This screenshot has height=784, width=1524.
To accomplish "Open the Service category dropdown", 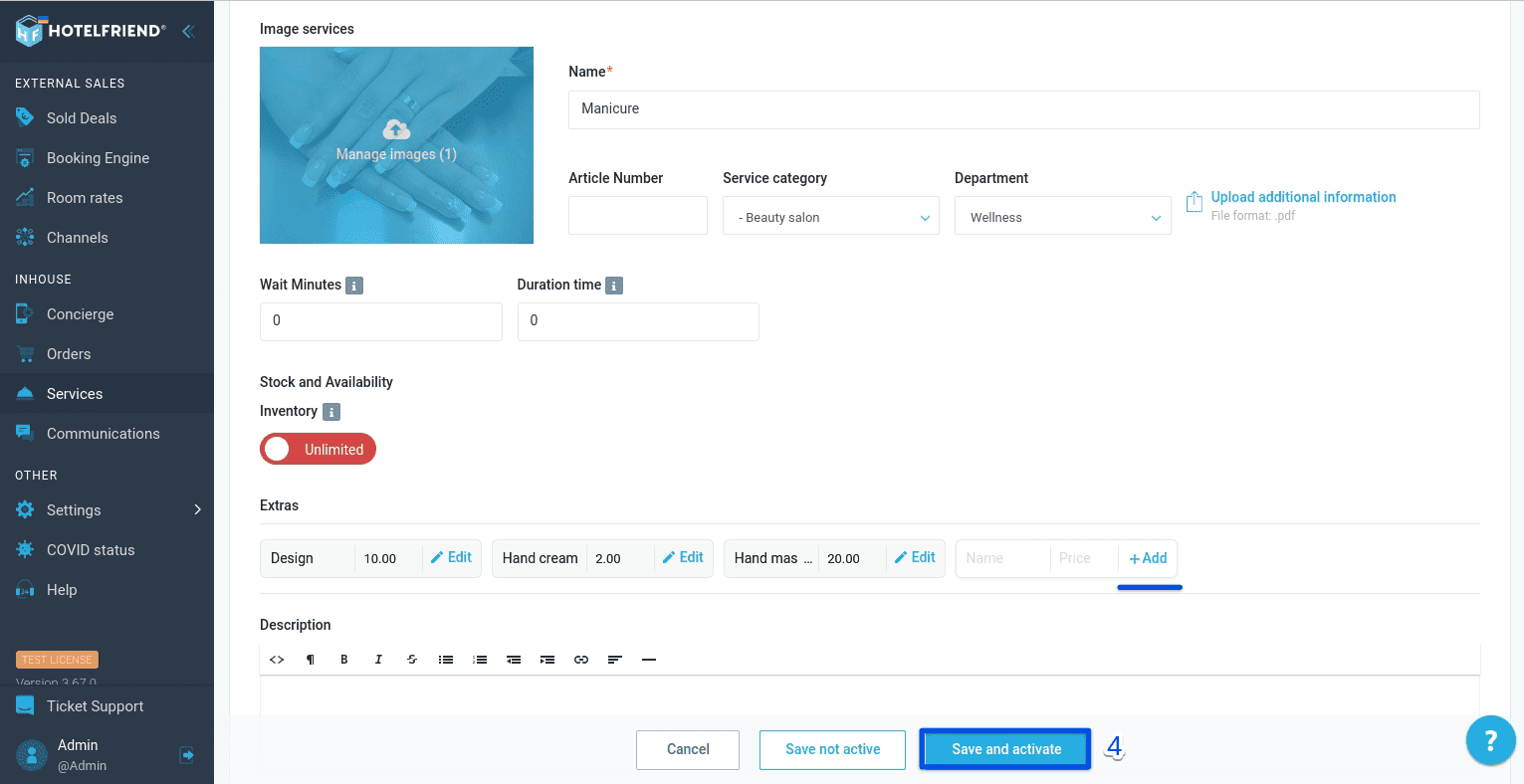I will 831,216.
